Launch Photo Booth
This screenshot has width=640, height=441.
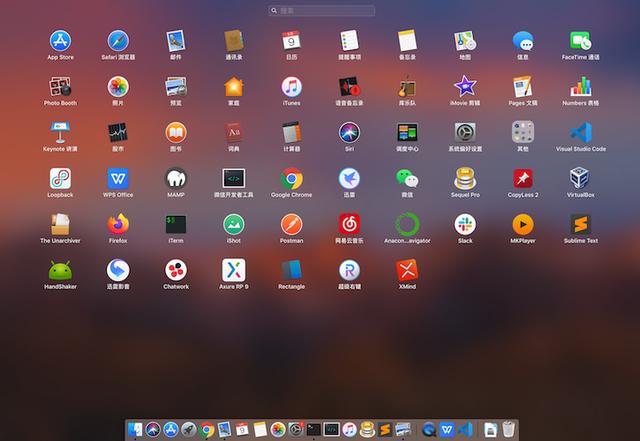[x=60, y=87]
